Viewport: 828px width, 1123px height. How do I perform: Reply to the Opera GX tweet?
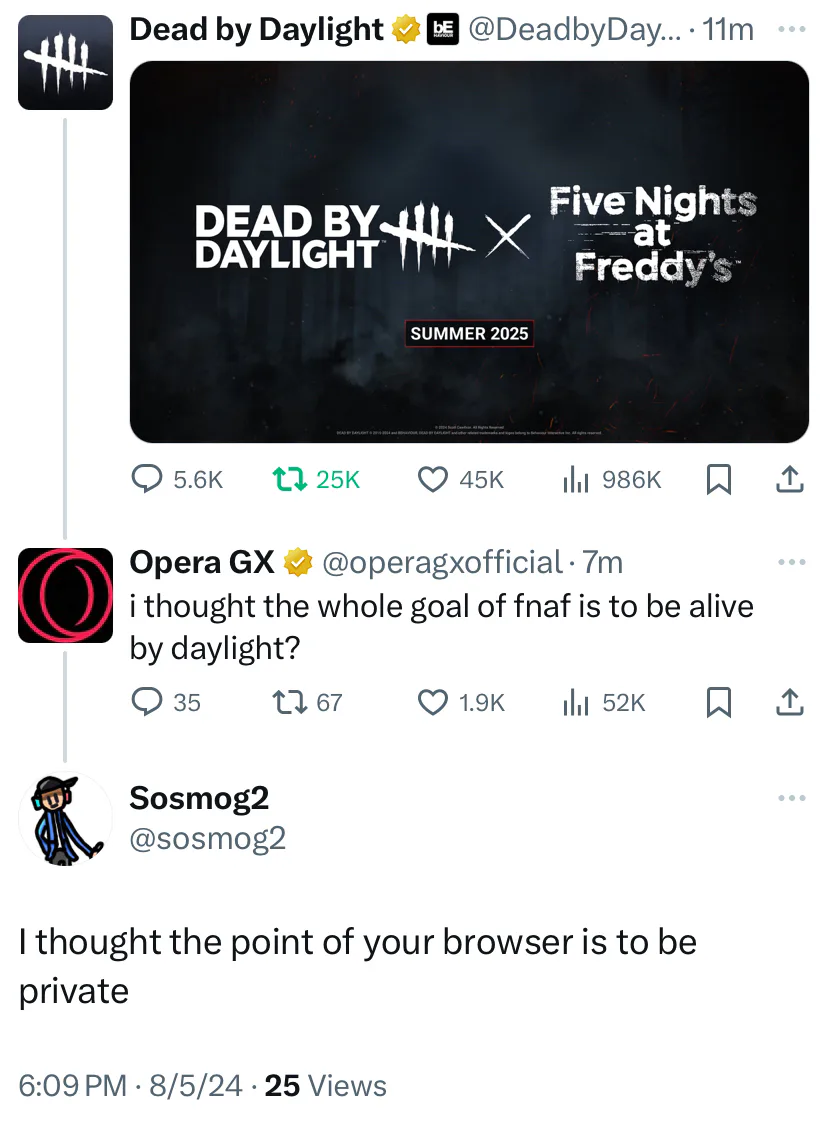[149, 703]
